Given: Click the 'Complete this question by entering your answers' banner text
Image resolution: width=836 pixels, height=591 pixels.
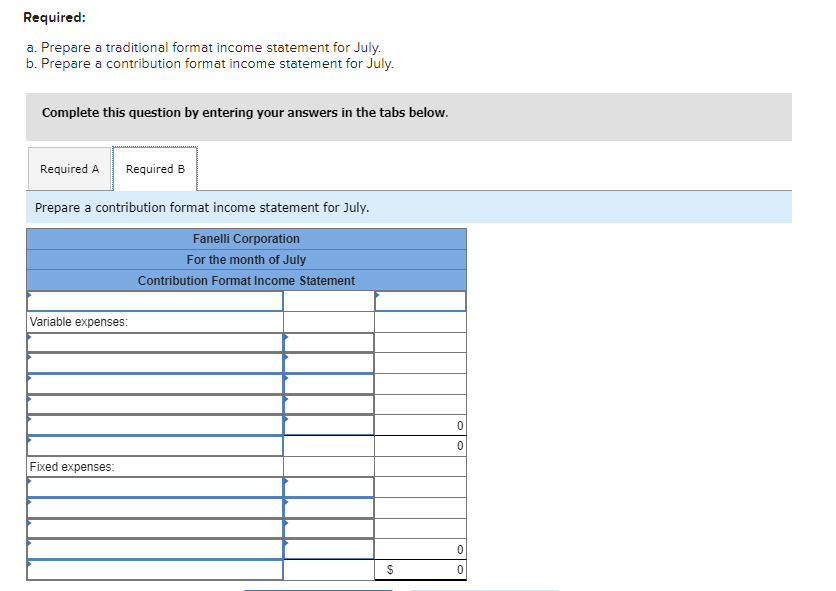Looking at the screenshot, I should pyautogui.click(x=245, y=113).
